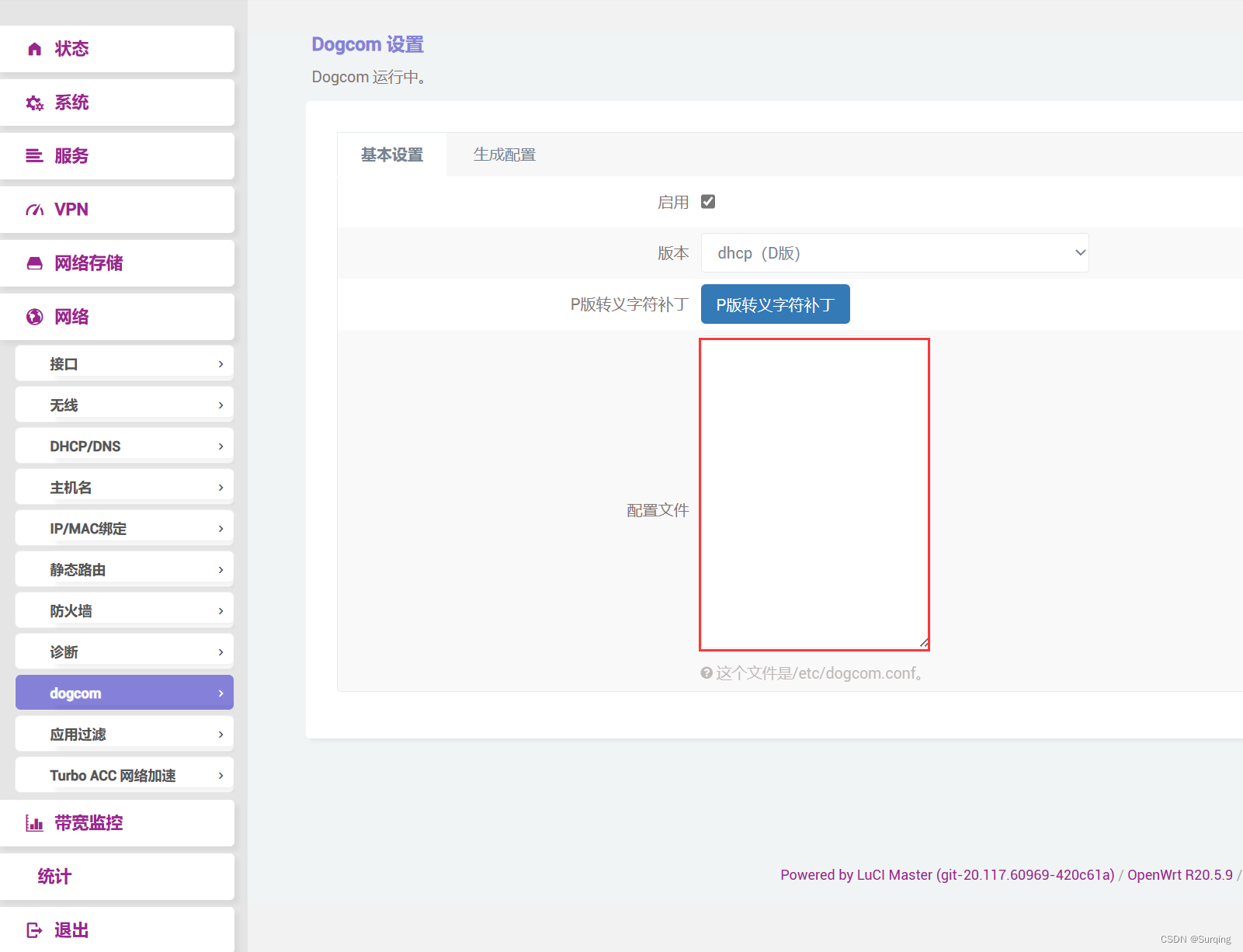Click the 退出 logout icon
This screenshot has width=1243, height=952.
34,929
